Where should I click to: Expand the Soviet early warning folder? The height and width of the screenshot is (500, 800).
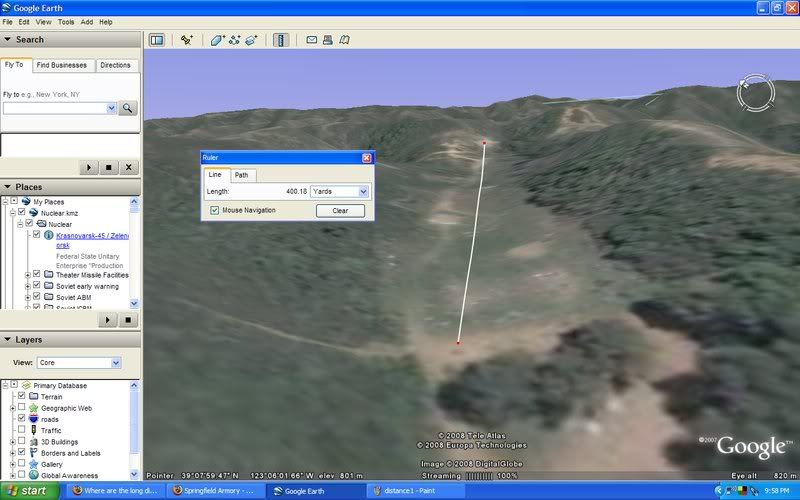[28, 286]
